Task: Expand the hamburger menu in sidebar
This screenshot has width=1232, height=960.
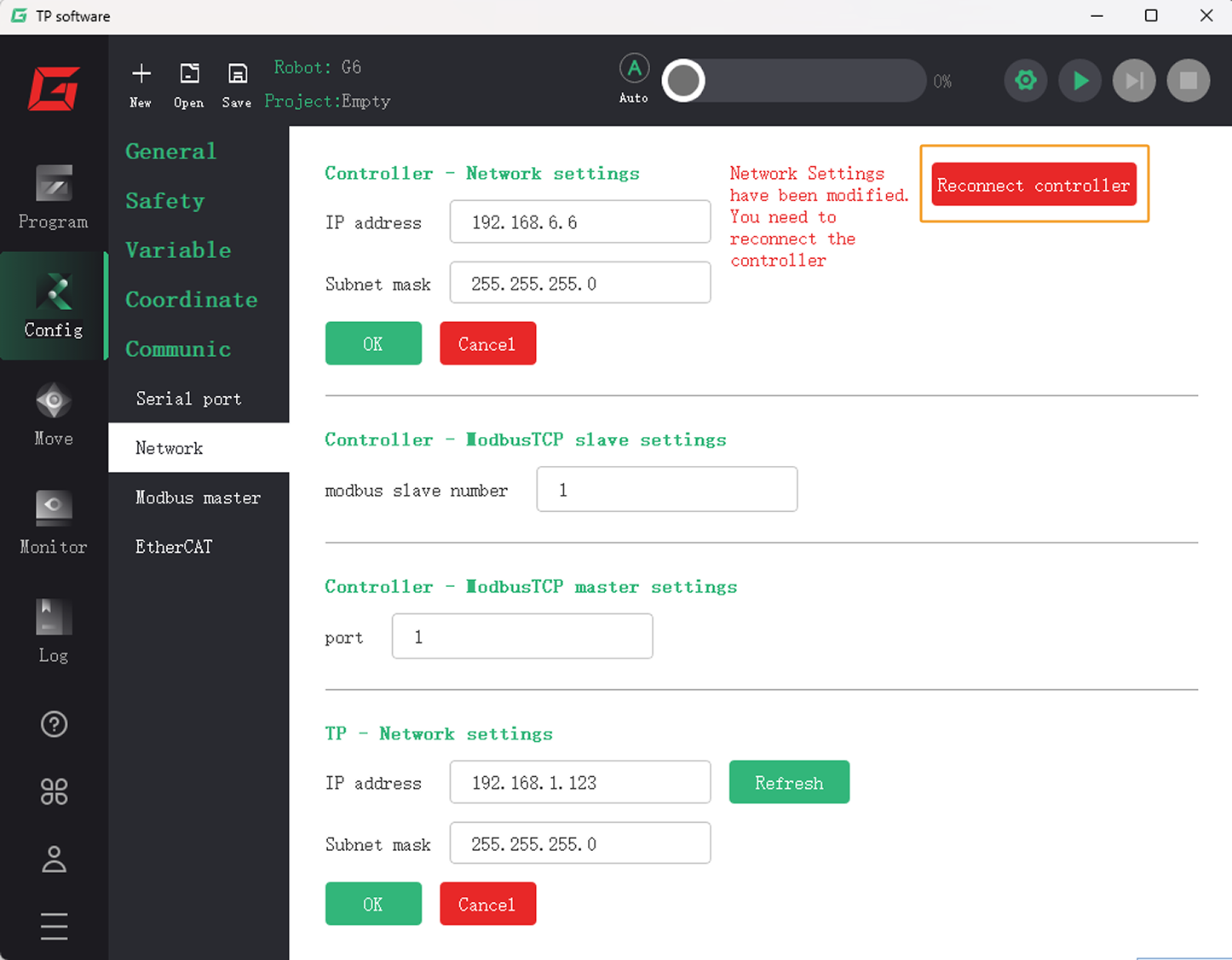Action: (x=54, y=926)
